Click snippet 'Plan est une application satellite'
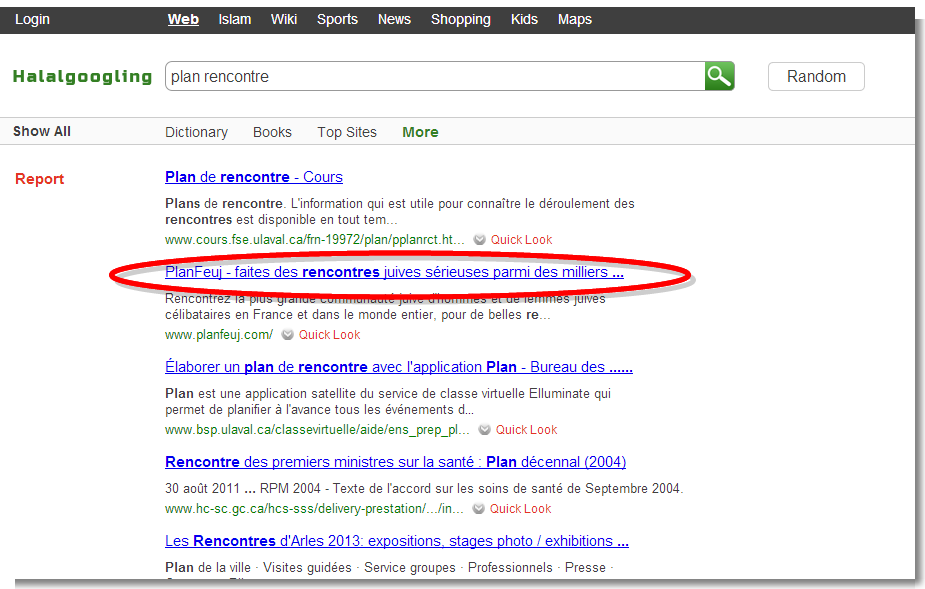Screen dimensions: 925x589 pyautogui.click(x=388, y=401)
